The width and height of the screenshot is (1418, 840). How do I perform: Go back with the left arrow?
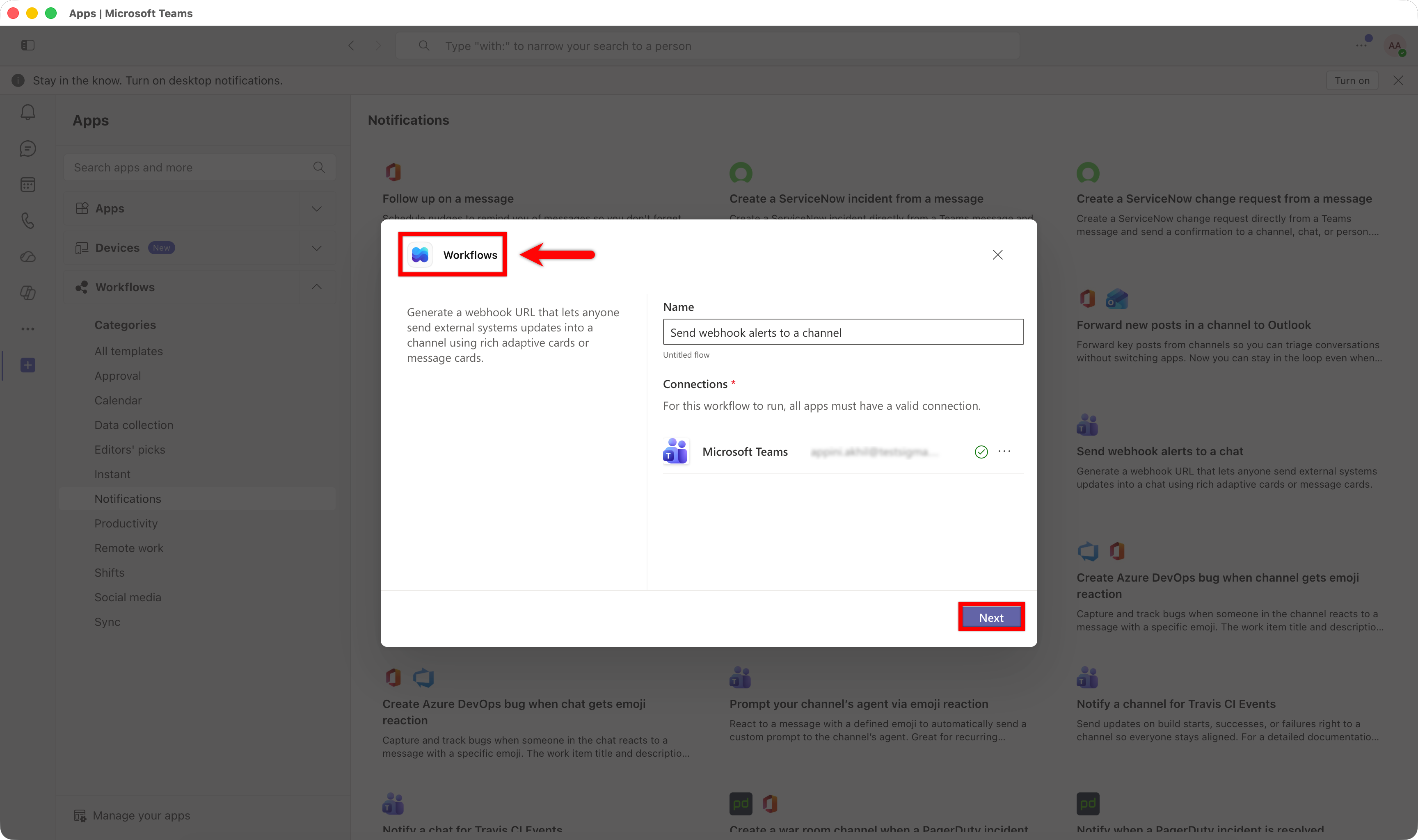352,46
